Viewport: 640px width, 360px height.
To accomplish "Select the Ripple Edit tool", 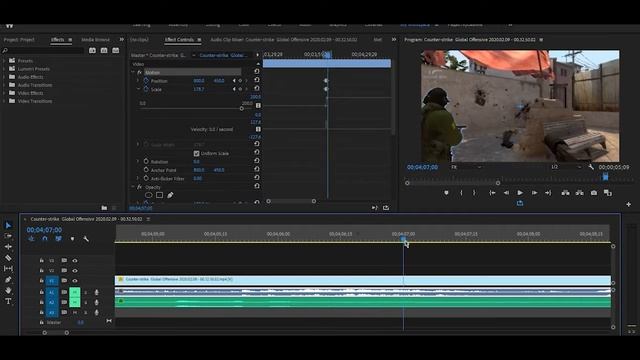I will pos(8,247).
